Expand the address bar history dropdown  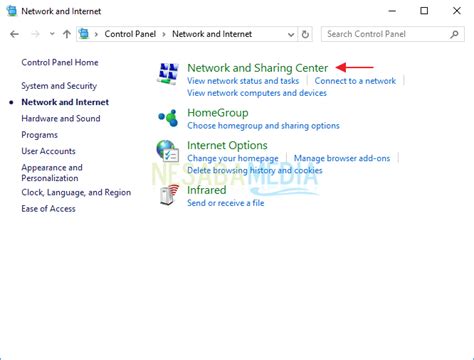tap(291, 34)
